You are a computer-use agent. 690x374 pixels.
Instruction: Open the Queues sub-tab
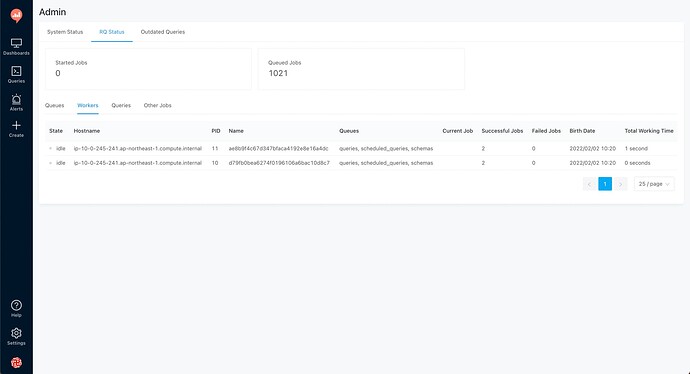55,106
